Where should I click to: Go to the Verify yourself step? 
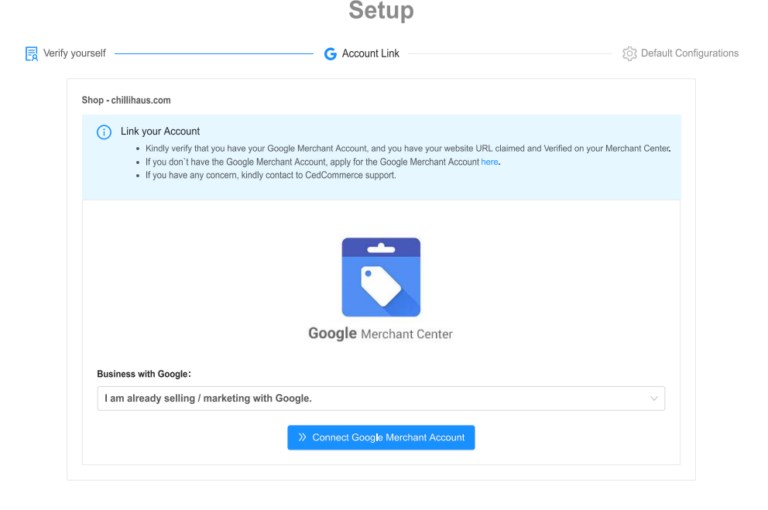click(74, 53)
